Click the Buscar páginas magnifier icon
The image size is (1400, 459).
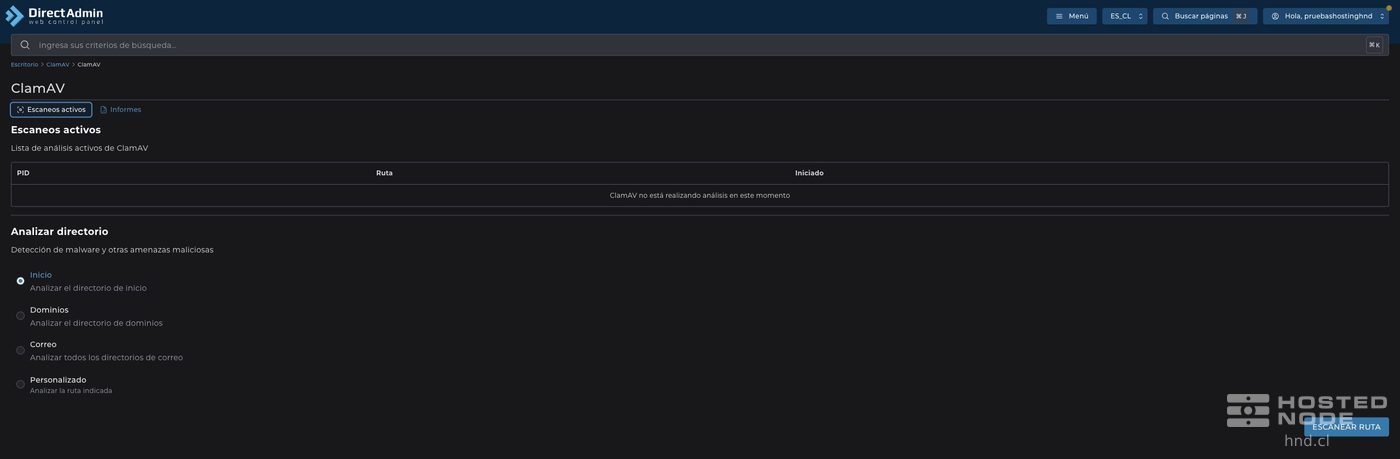[x=1165, y=16]
